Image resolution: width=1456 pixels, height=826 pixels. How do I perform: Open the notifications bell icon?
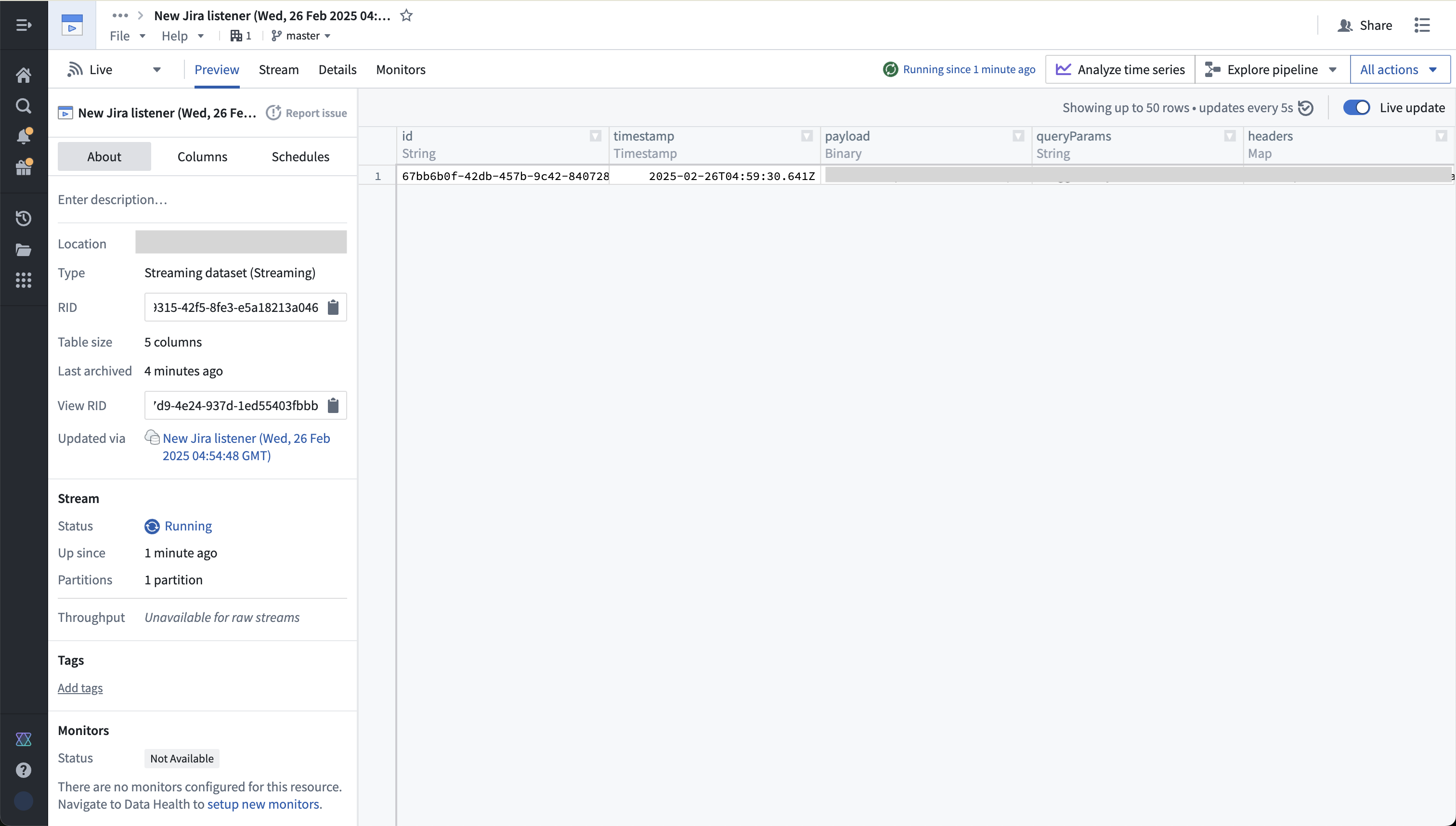pos(24,136)
